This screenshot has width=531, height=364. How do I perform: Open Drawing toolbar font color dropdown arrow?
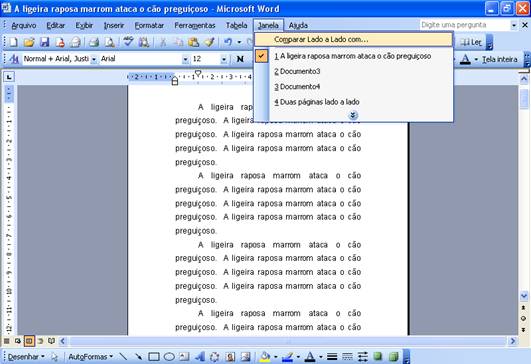(321, 357)
